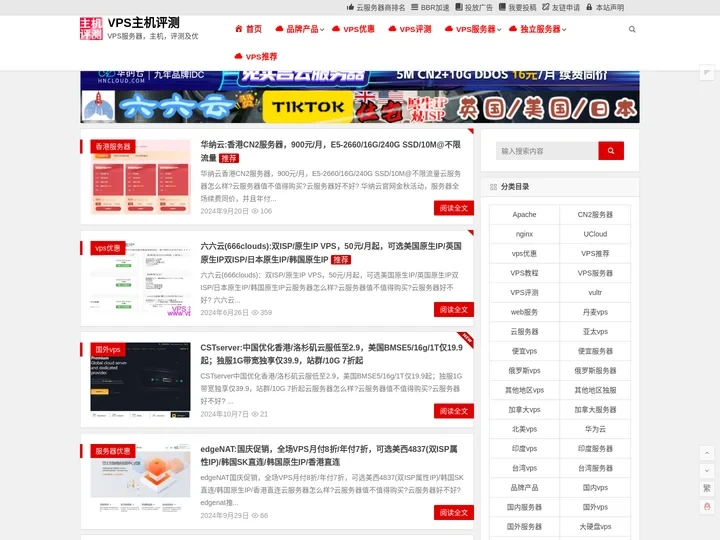Select 北美vps category
This screenshot has height=540, width=720.
(x=524, y=429)
